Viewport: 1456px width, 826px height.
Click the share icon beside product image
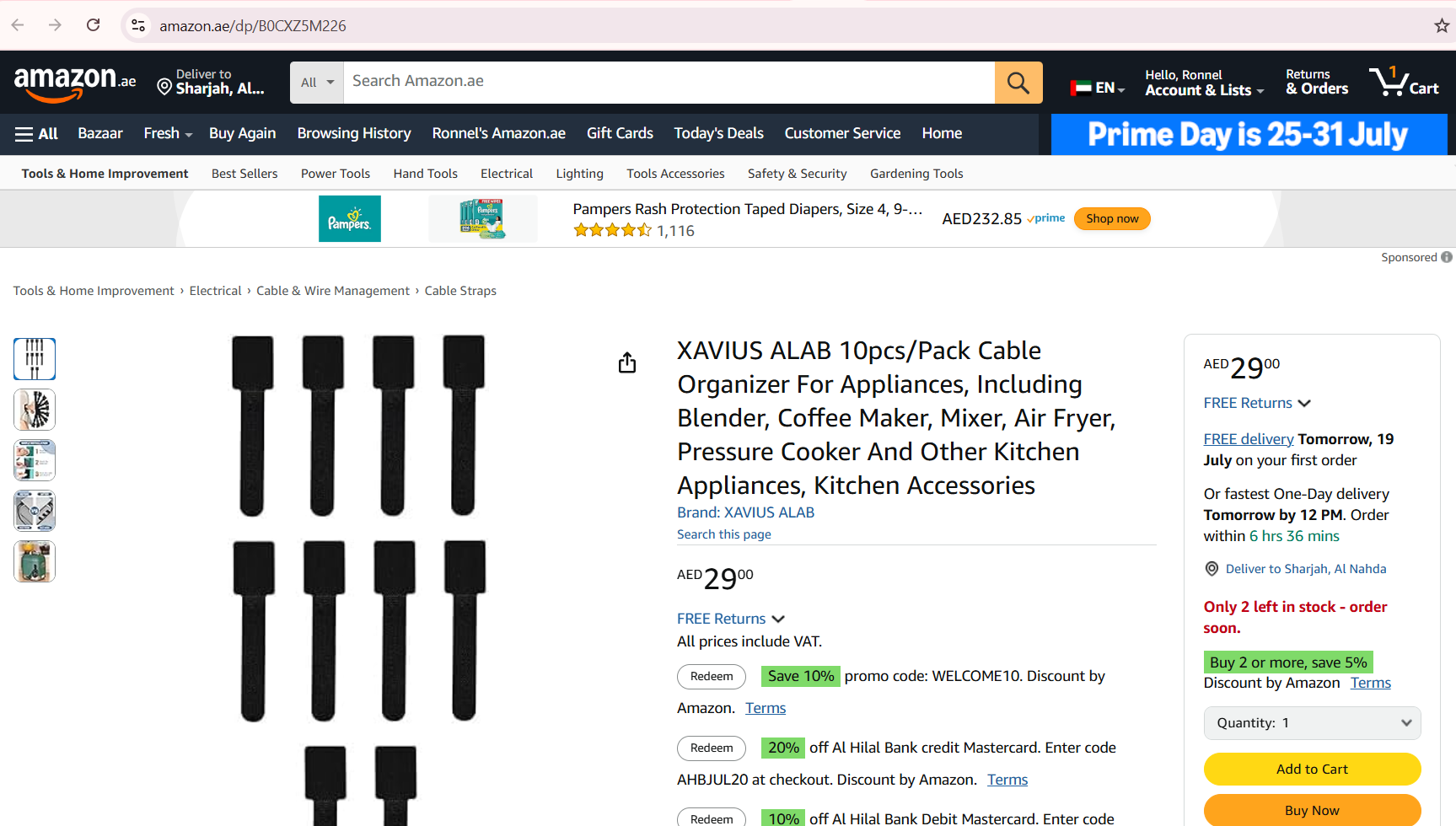click(x=627, y=363)
